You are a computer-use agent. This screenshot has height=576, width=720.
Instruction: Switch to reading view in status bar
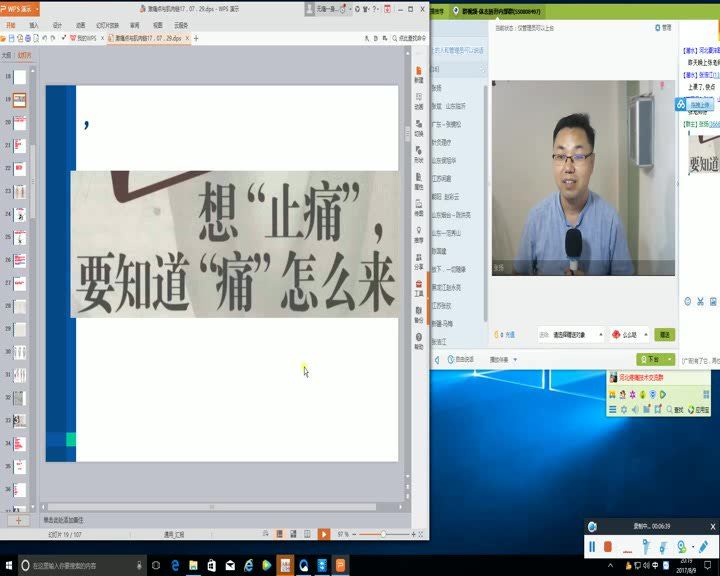click(307, 534)
